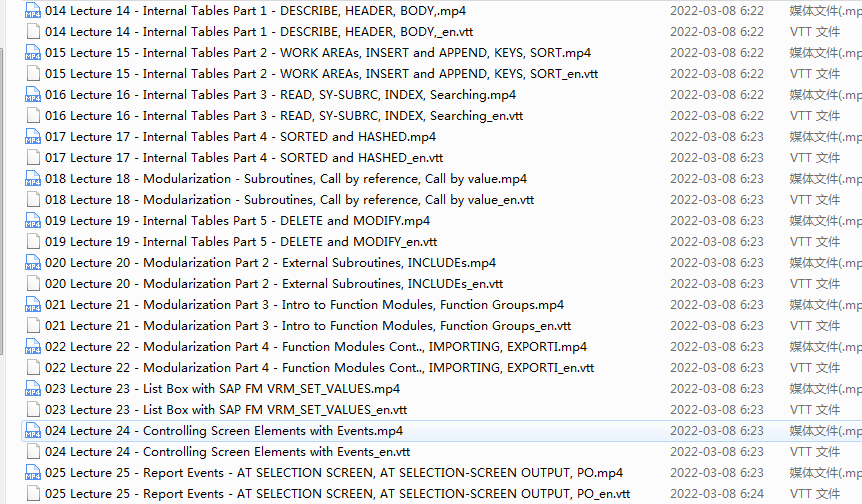Click file icon of 021 Lecture 21 _en.vtt

coord(33,325)
